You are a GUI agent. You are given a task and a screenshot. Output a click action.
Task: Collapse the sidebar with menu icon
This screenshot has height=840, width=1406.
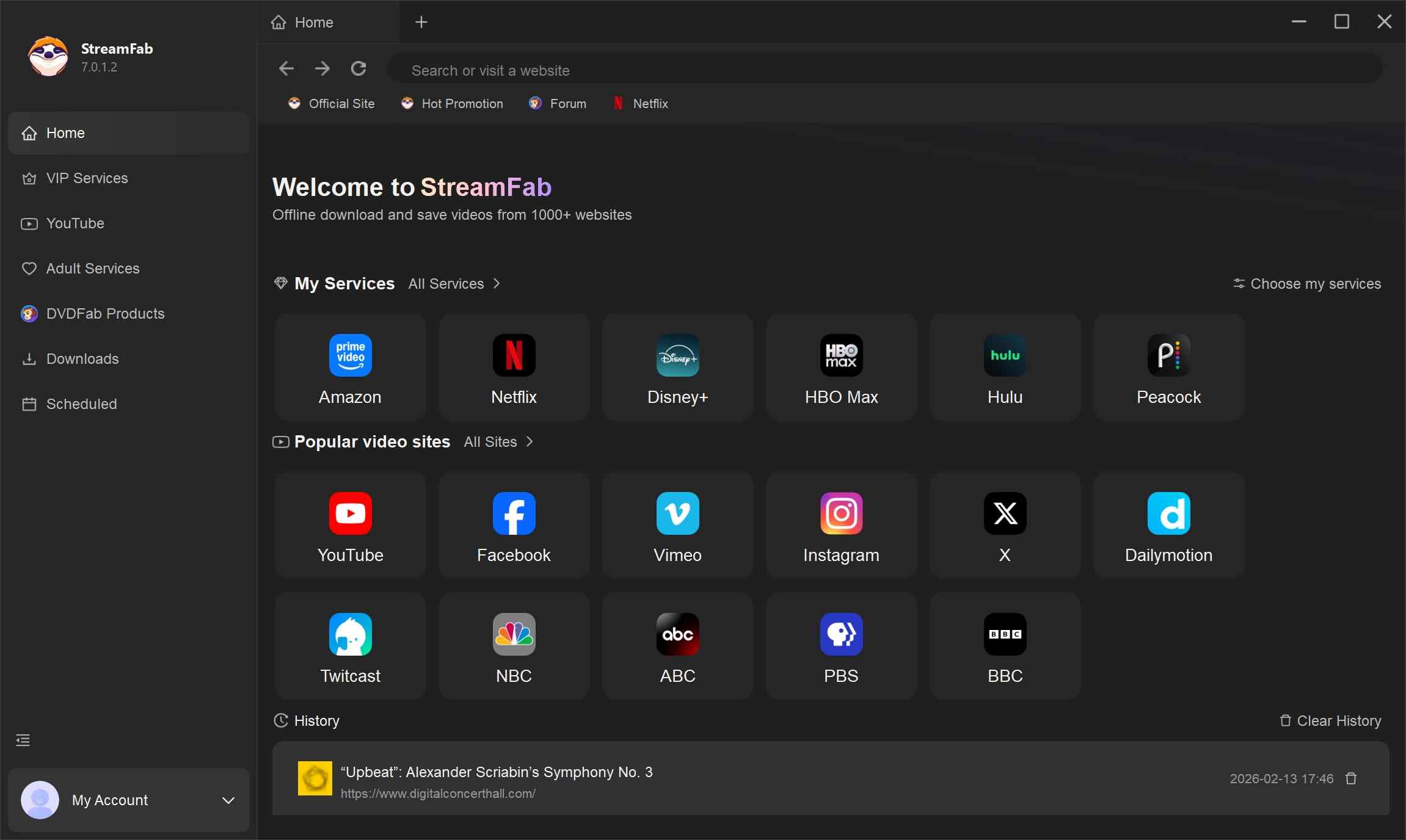tap(23, 740)
